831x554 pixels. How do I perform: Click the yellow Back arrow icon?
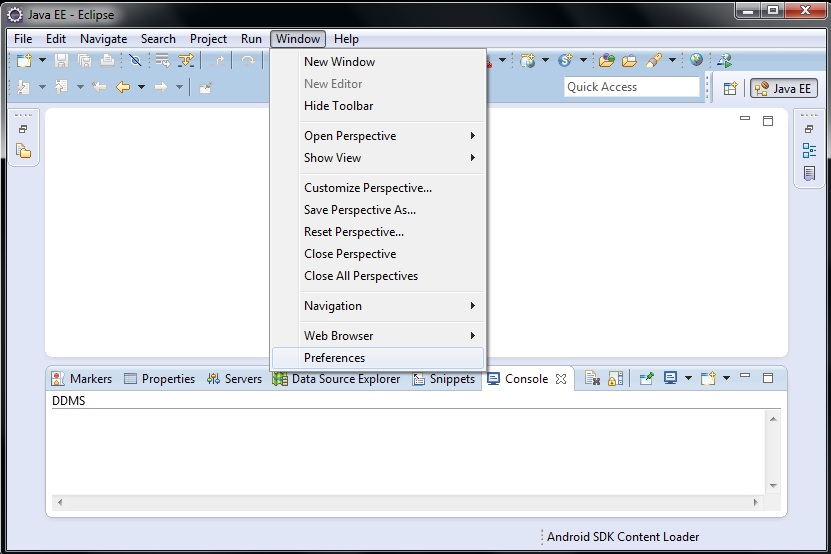123,87
